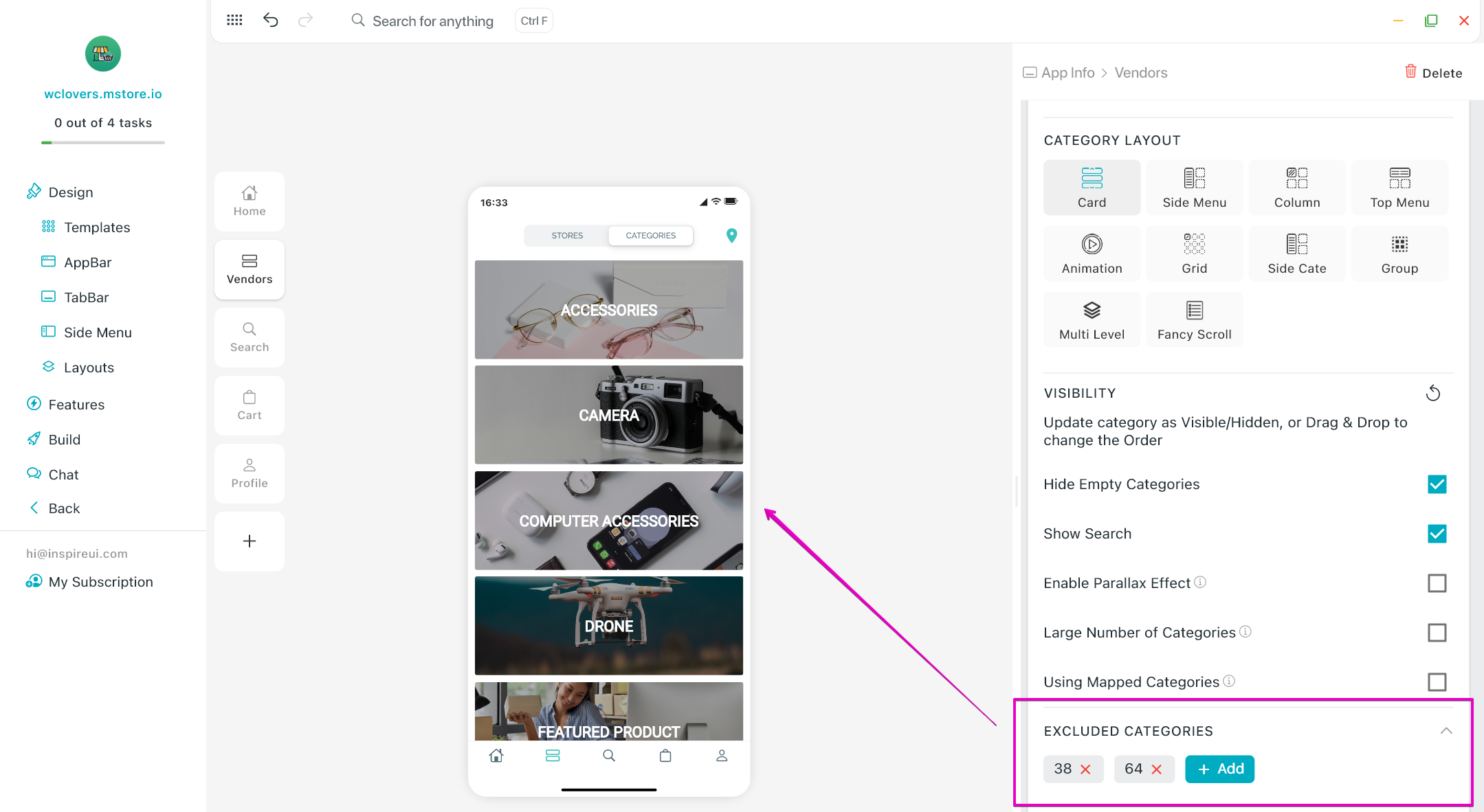Delete the Vendors tab
Screen dimensions: 1484x812
1433,73
